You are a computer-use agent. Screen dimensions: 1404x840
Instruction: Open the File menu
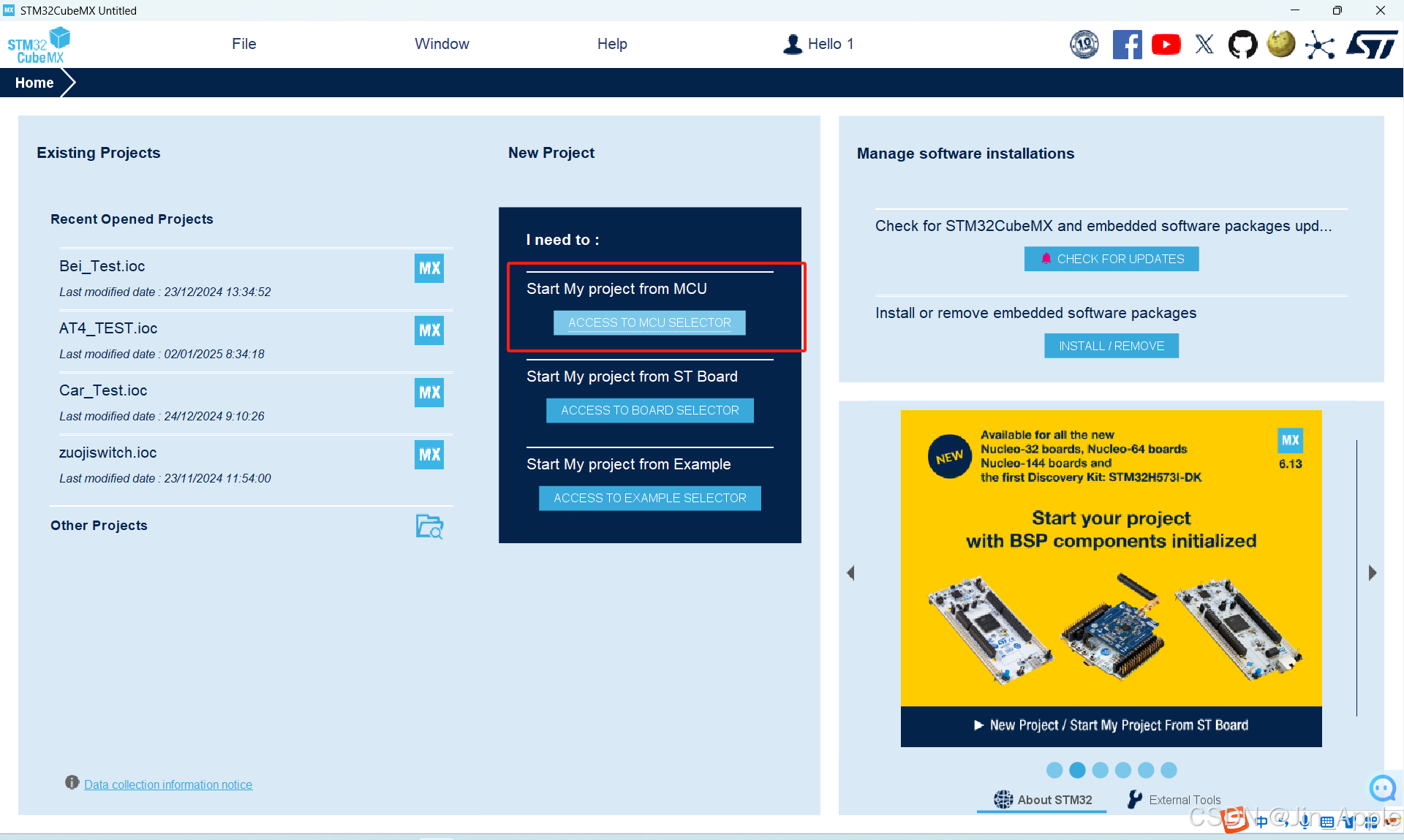pos(244,44)
